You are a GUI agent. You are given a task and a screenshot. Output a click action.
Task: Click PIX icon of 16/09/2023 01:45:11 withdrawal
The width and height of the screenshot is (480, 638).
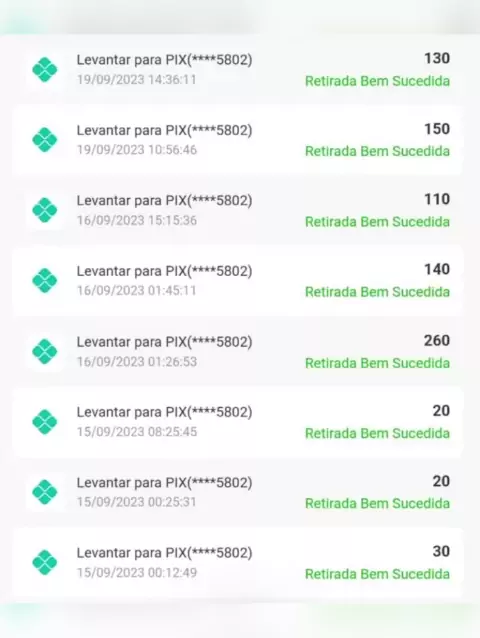click(x=45, y=281)
